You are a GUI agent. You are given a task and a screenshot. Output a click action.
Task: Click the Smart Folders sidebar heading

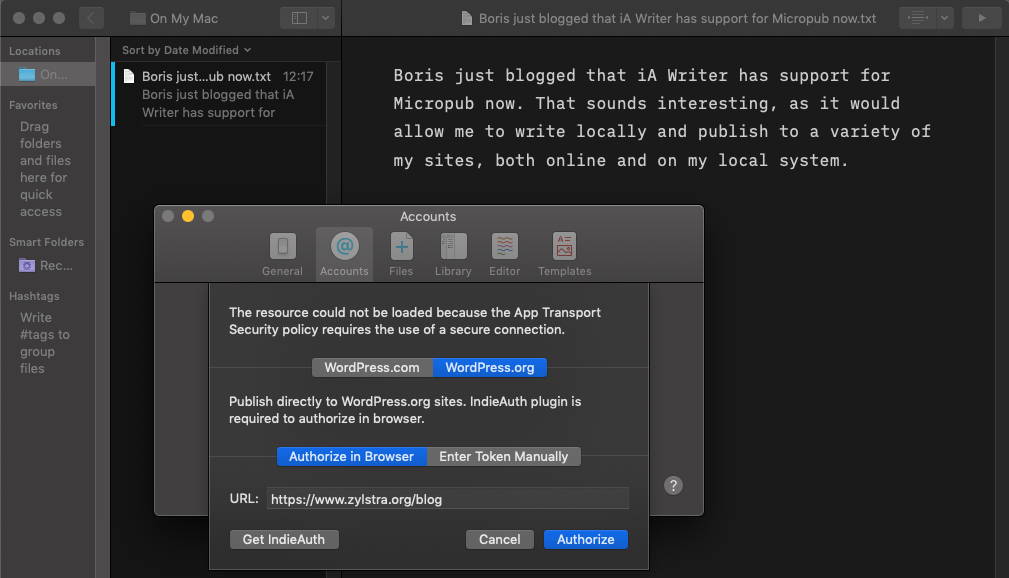coord(46,242)
